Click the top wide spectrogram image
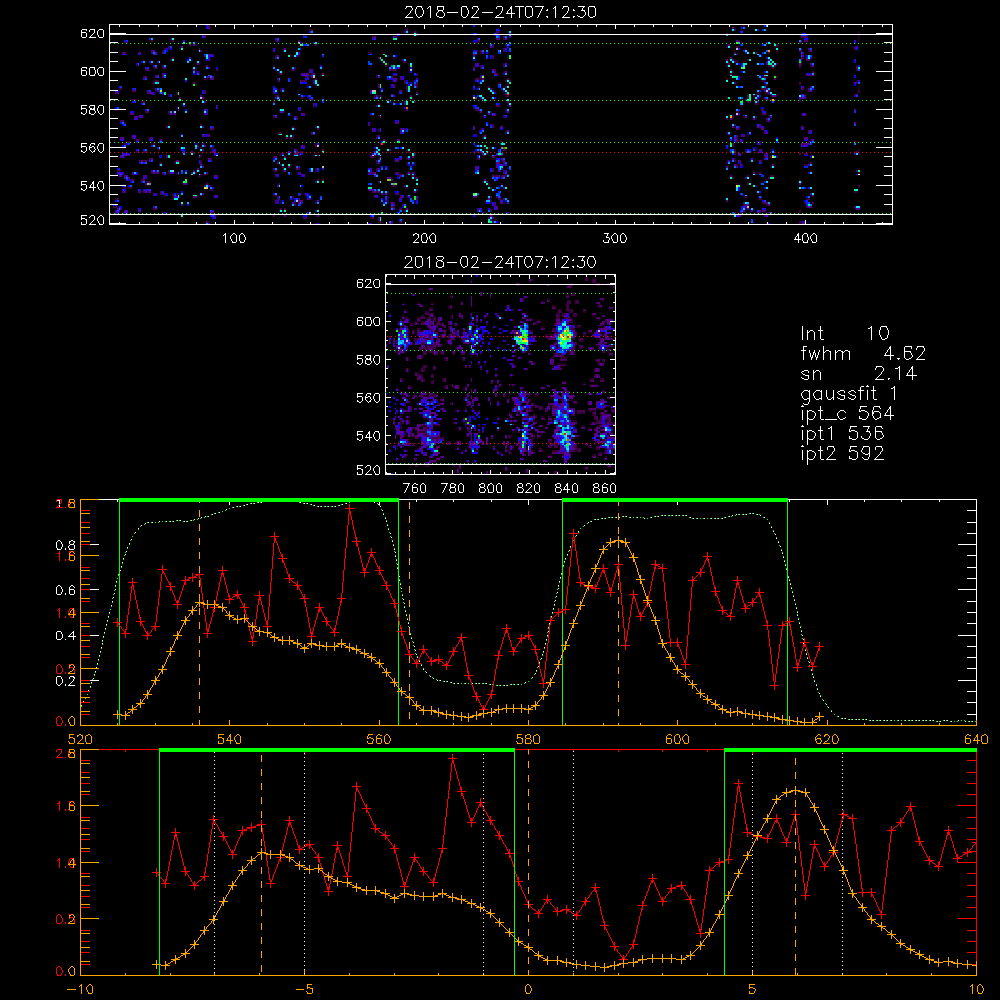The height and width of the screenshot is (1000, 1000). [501, 124]
